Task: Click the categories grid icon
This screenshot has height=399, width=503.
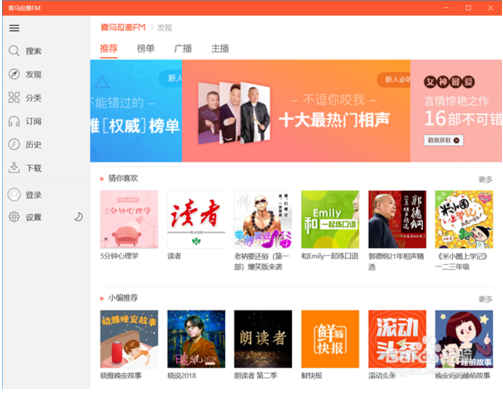Action: click(x=14, y=97)
